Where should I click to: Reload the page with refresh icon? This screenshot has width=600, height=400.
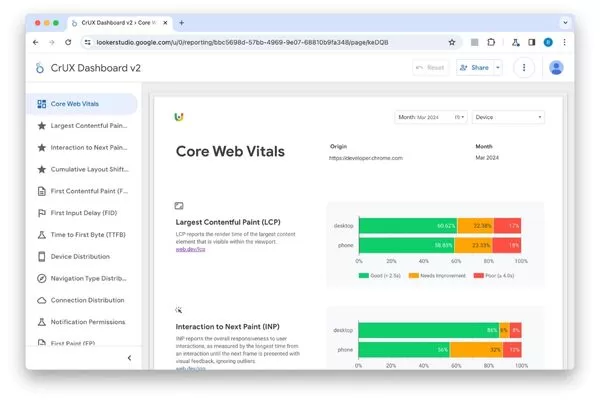[x=68, y=42]
